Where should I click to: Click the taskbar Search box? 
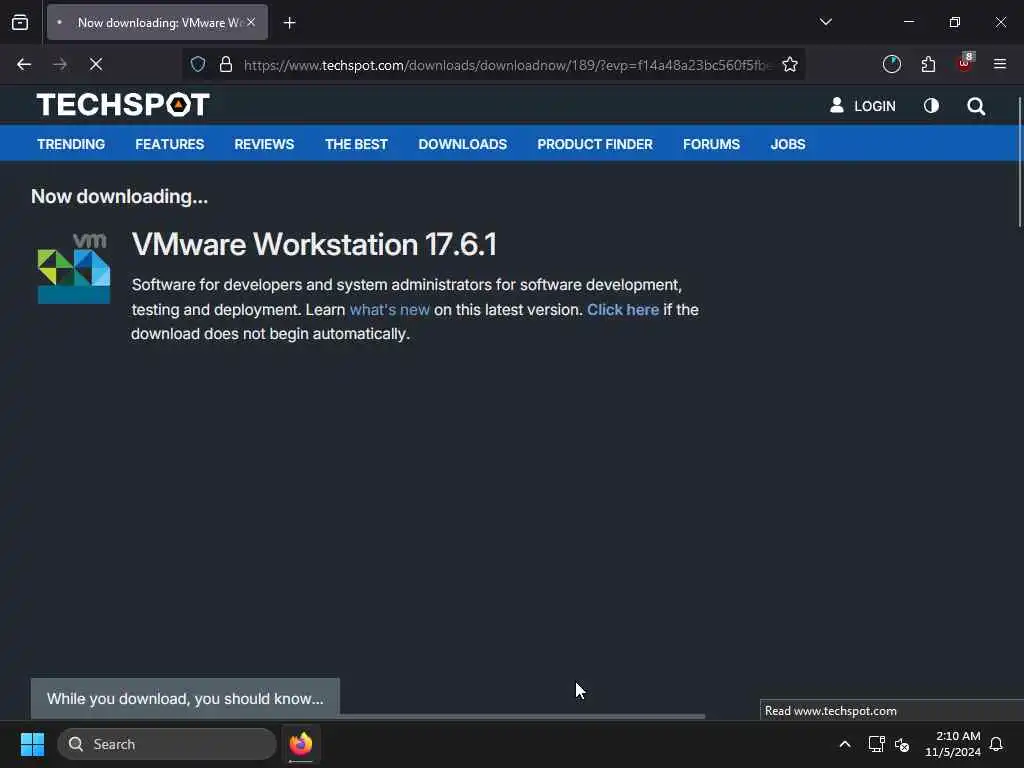[167, 744]
